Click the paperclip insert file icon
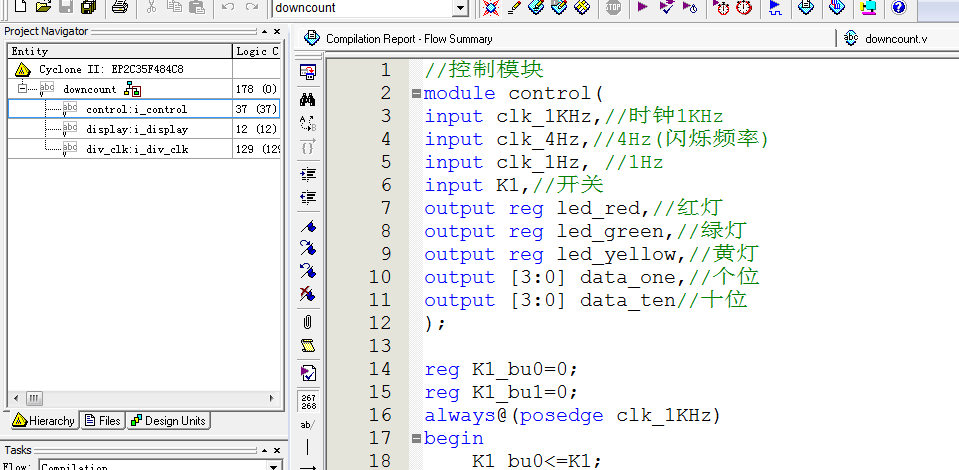The height and width of the screenshot is (470, 959). click(x=308, y=322)
